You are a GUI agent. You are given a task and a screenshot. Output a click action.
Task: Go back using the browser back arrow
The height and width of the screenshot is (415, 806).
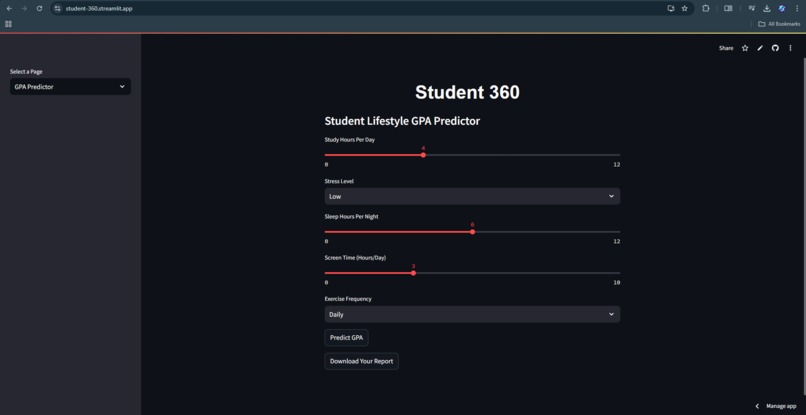coord(9,8)
